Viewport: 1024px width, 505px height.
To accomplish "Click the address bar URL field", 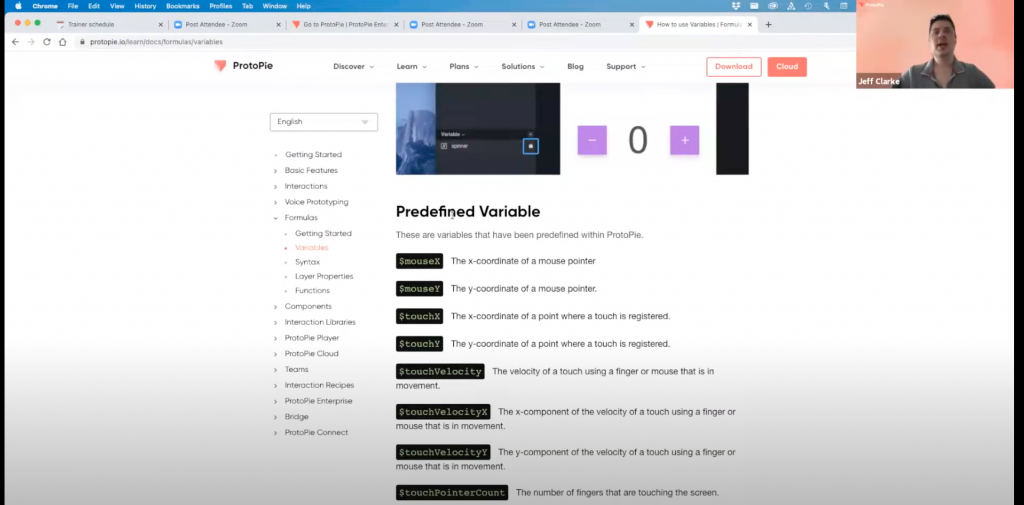I will (457, 42).
